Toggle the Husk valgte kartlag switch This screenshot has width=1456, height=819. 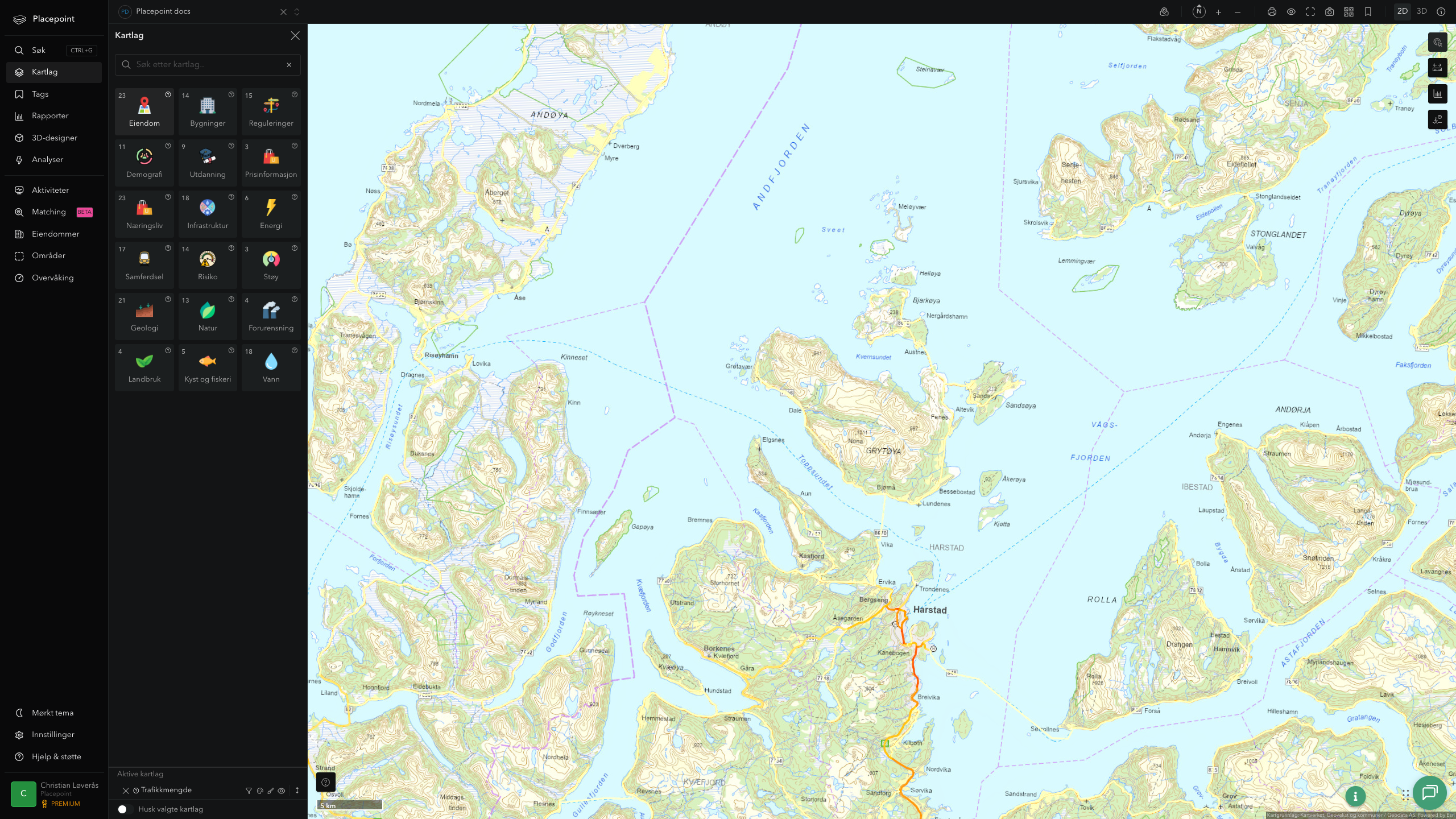coord(126,809)
